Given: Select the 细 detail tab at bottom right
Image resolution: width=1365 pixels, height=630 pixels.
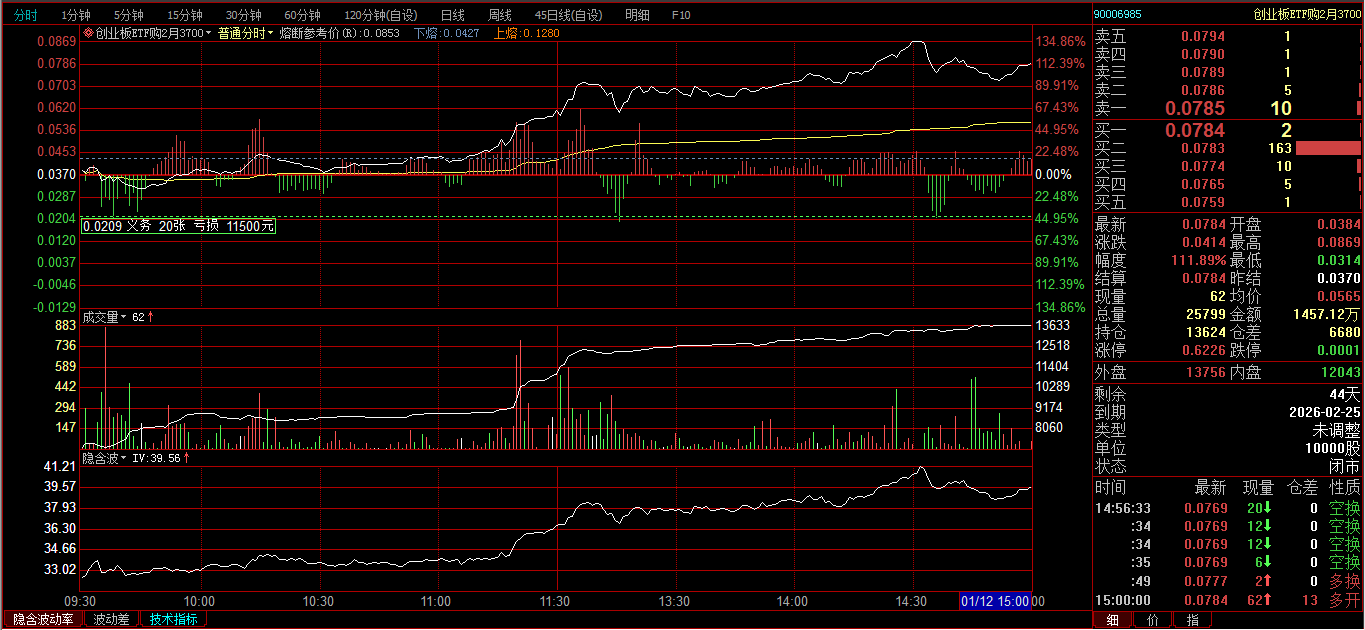Looking at the screenshot, I should point(1112,620).
